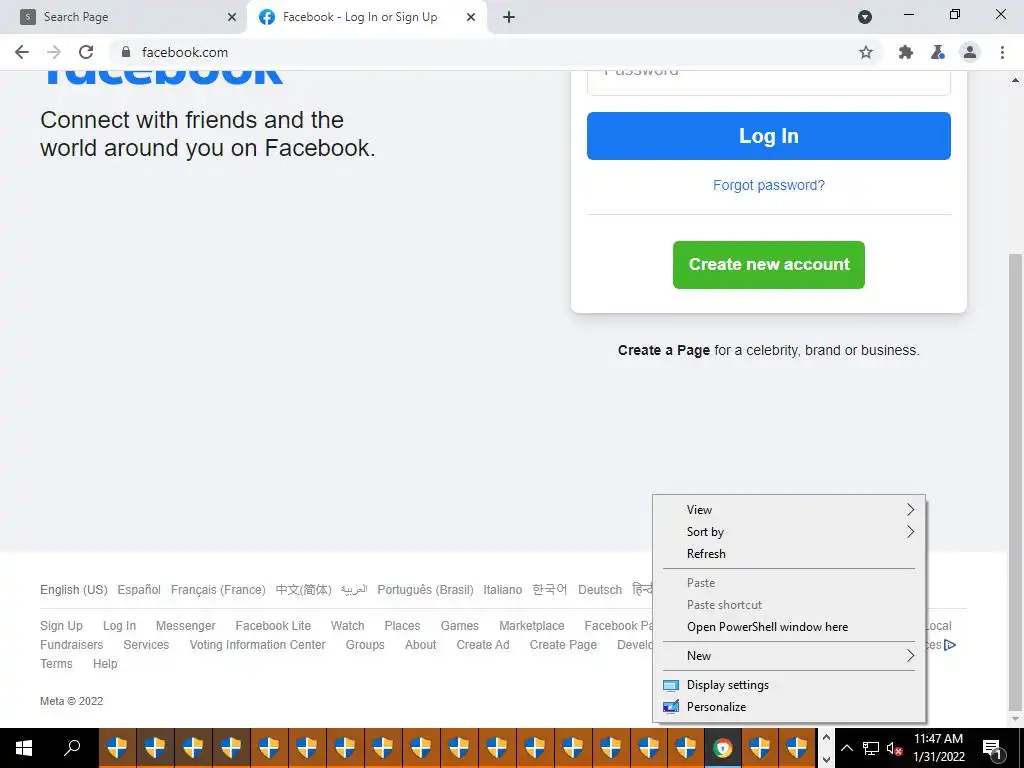This screenshot has width=1024, height=768.
Task: Expand the New submenu arrow
Action: click(x=910, y=656)
